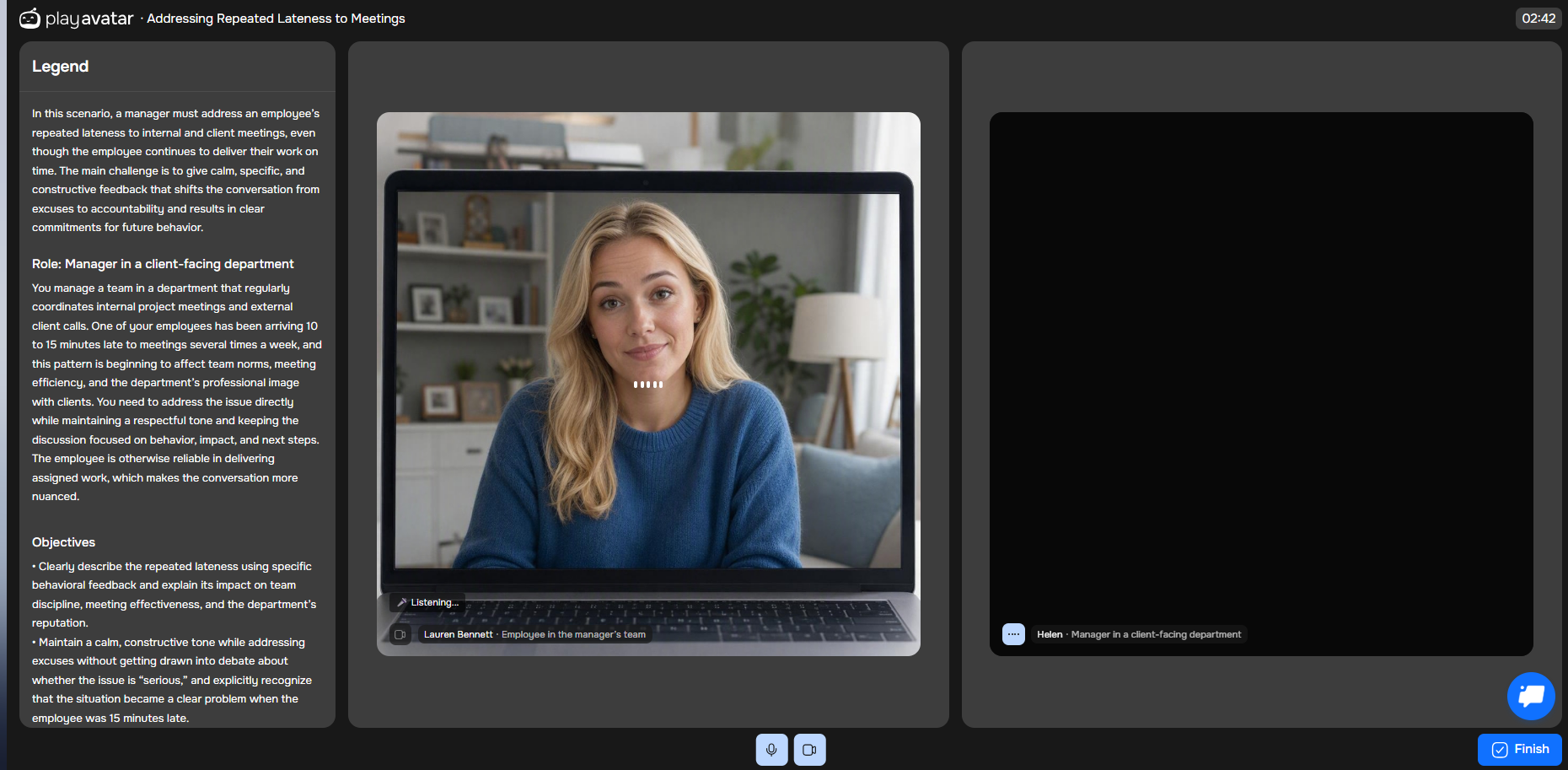The image size is (1568, 770).
Task: Click the ellipsis icon beside Helen
Action: (1013, 634)
